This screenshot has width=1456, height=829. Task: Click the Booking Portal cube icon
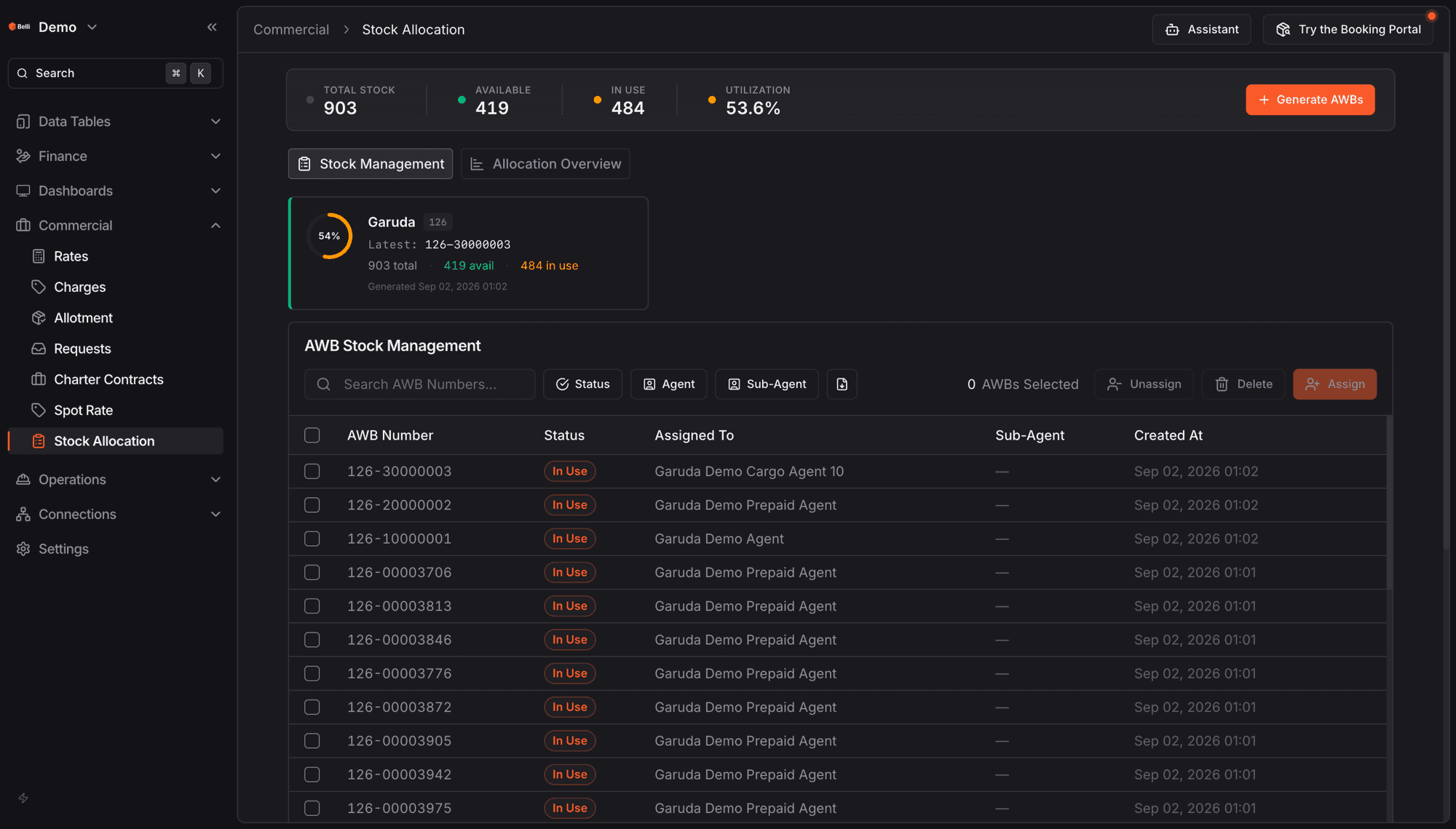(x=1283, y=30)
